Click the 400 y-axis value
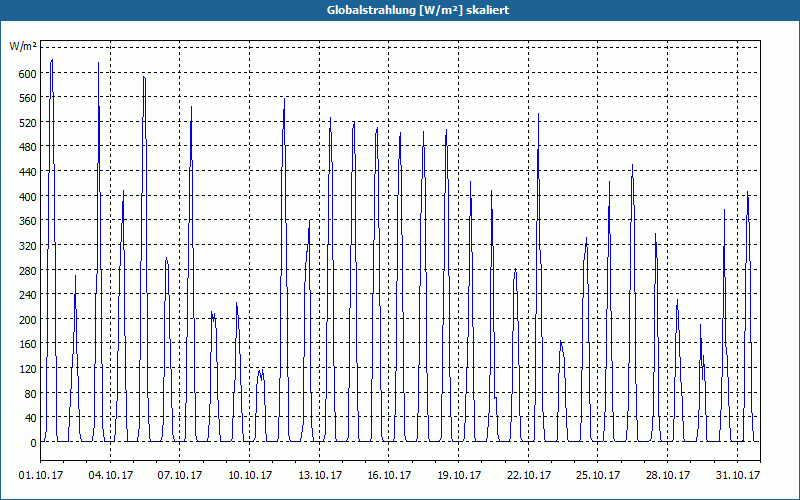This screenshot has width=800, height=500. tap(27, 197)
